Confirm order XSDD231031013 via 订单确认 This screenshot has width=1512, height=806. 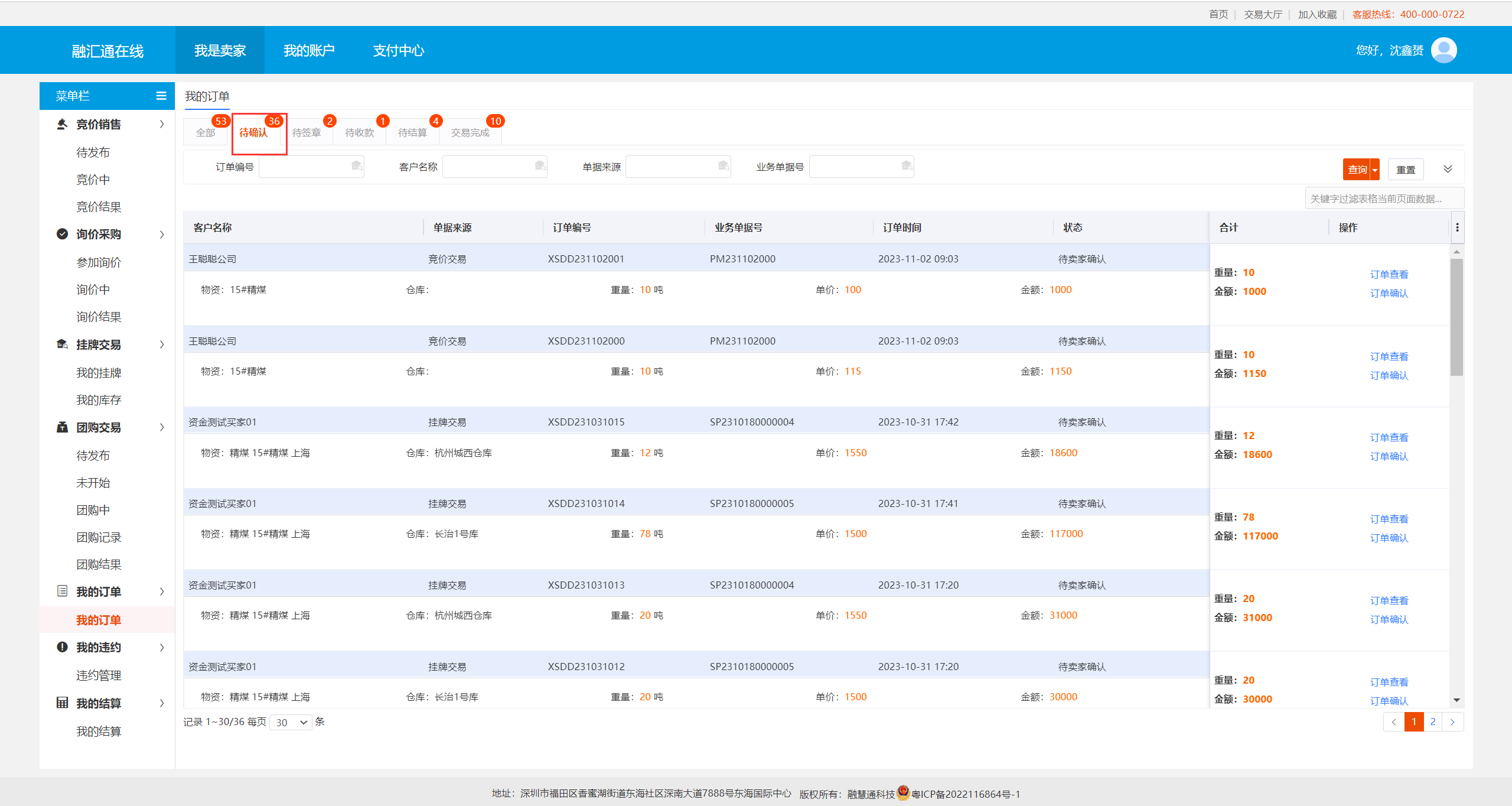1389,619
